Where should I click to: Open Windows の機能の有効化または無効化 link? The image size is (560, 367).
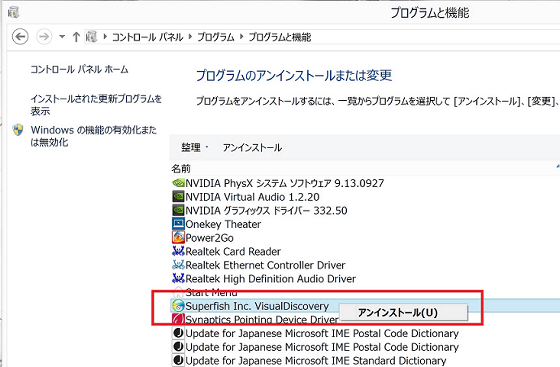pos(94,136)
